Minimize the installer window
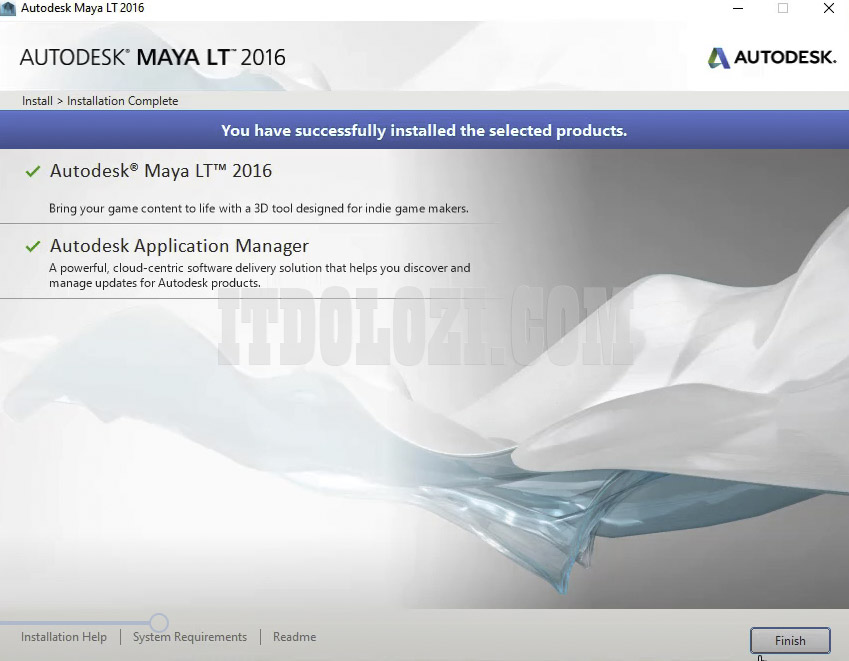The image size is (849, 661). (x=737, y=8)
